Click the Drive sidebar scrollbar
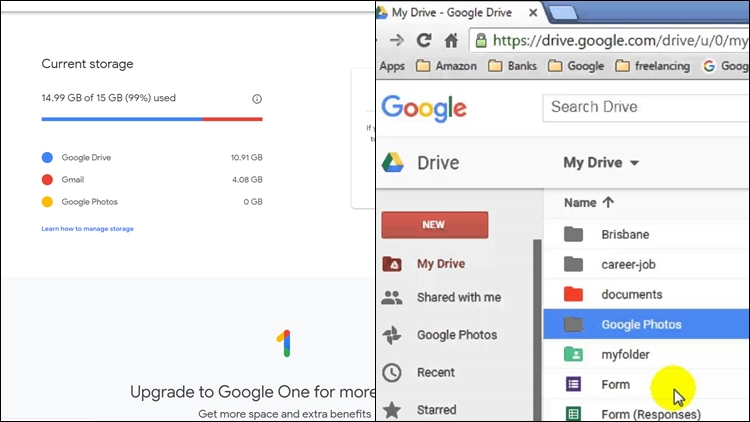This screenshot has width=750, height=422. (537, 330)
